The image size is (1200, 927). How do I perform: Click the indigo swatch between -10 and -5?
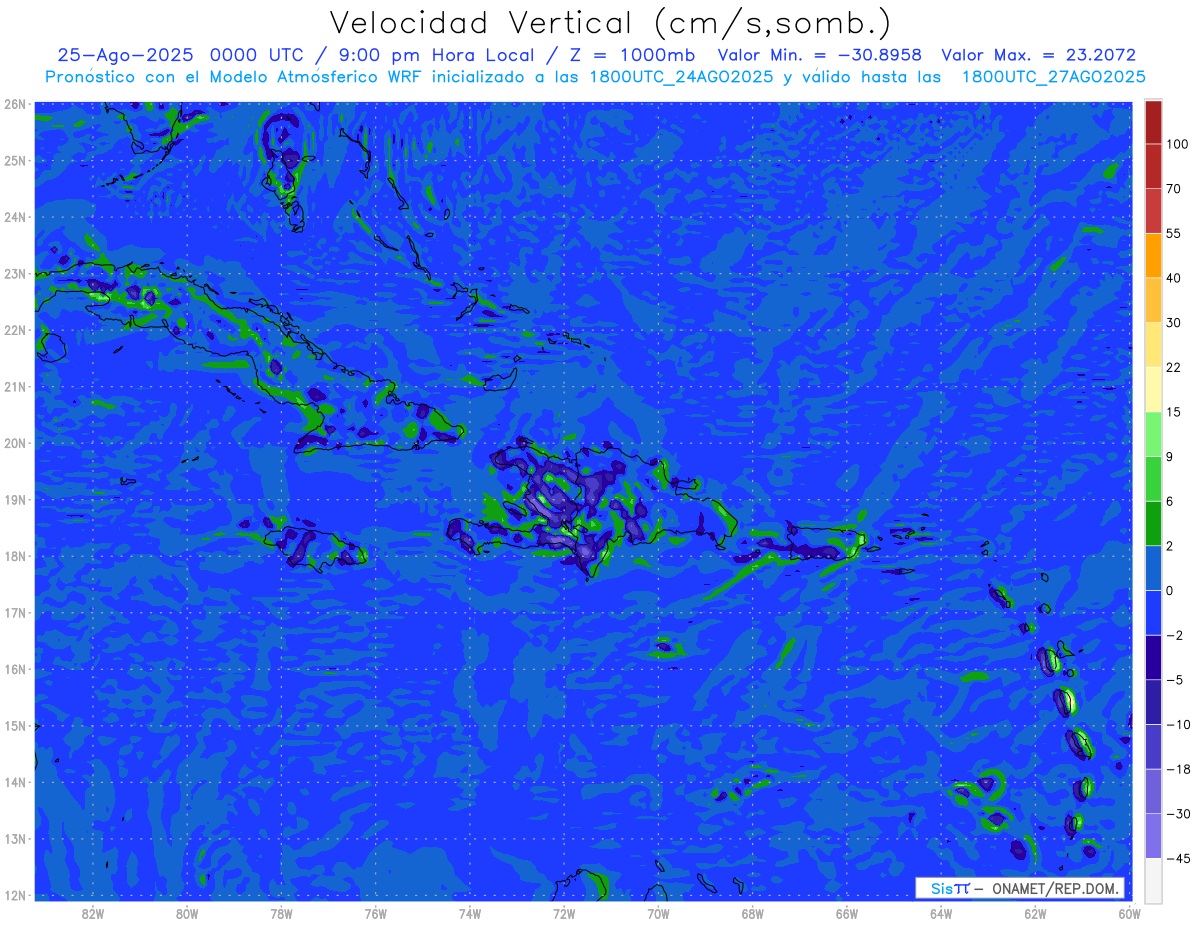1153,702
